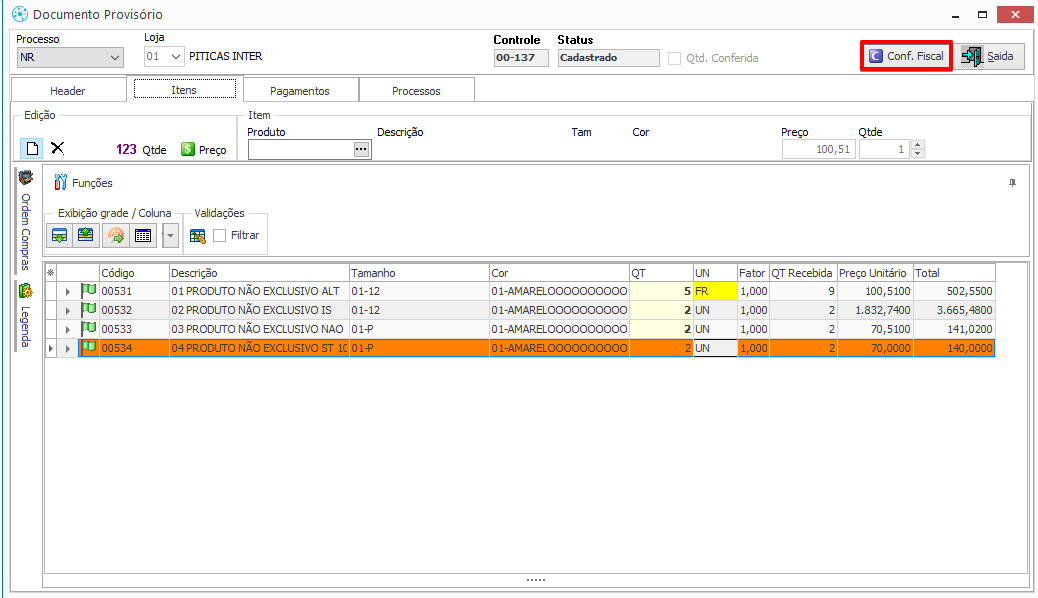This screenshot has height=598, width=1038.
Task: Click the orange refresh grid icon
Action: [116, 236]
